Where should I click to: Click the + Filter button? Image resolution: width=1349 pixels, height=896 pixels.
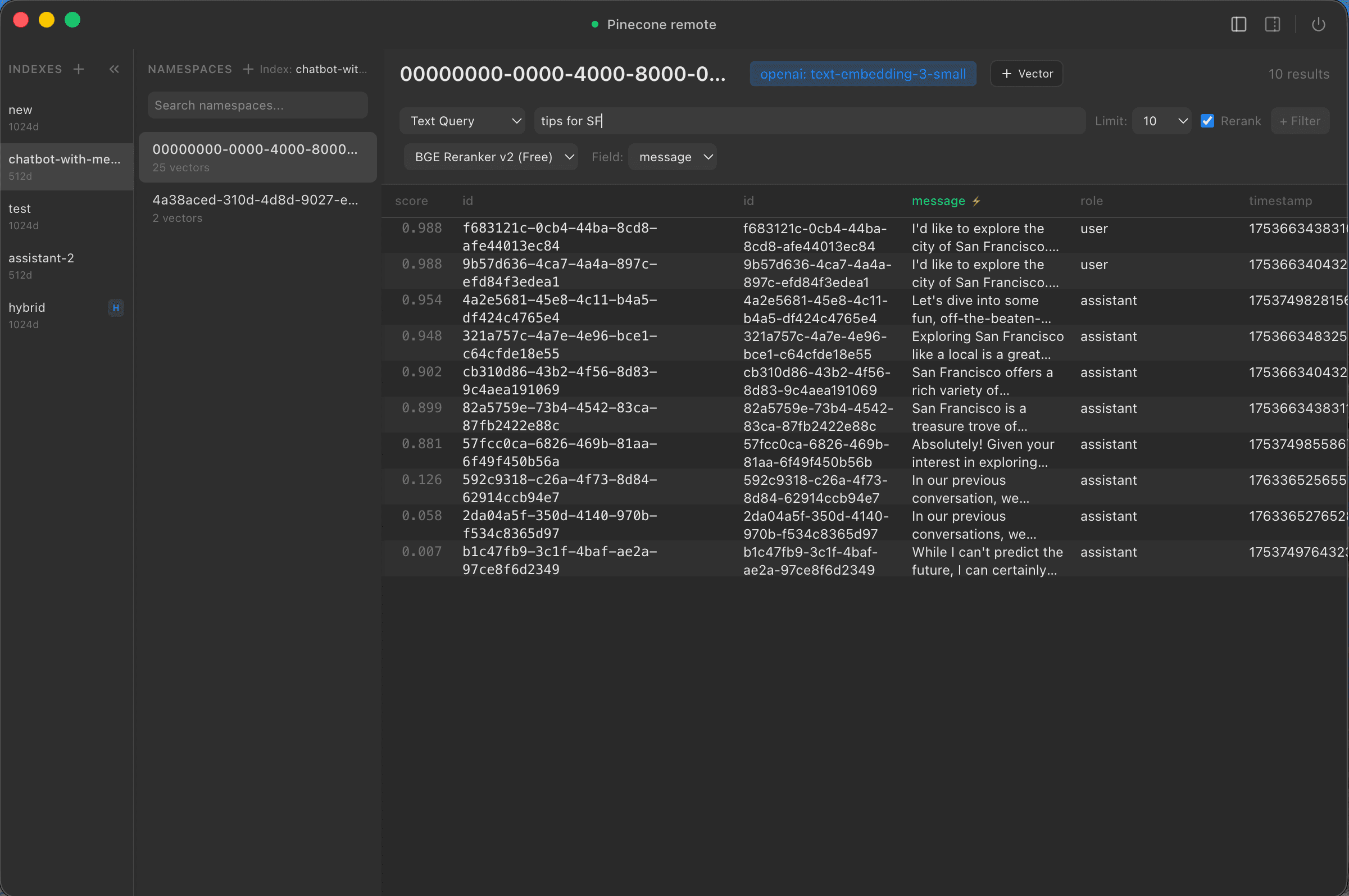click(1300, 121)
